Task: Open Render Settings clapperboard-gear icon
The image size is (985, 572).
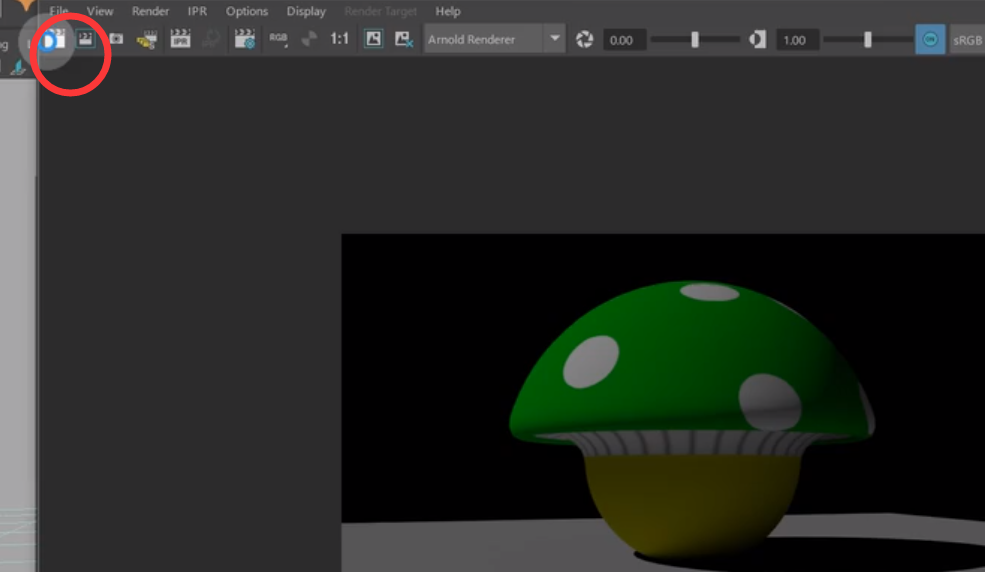Action: point(244,39)
